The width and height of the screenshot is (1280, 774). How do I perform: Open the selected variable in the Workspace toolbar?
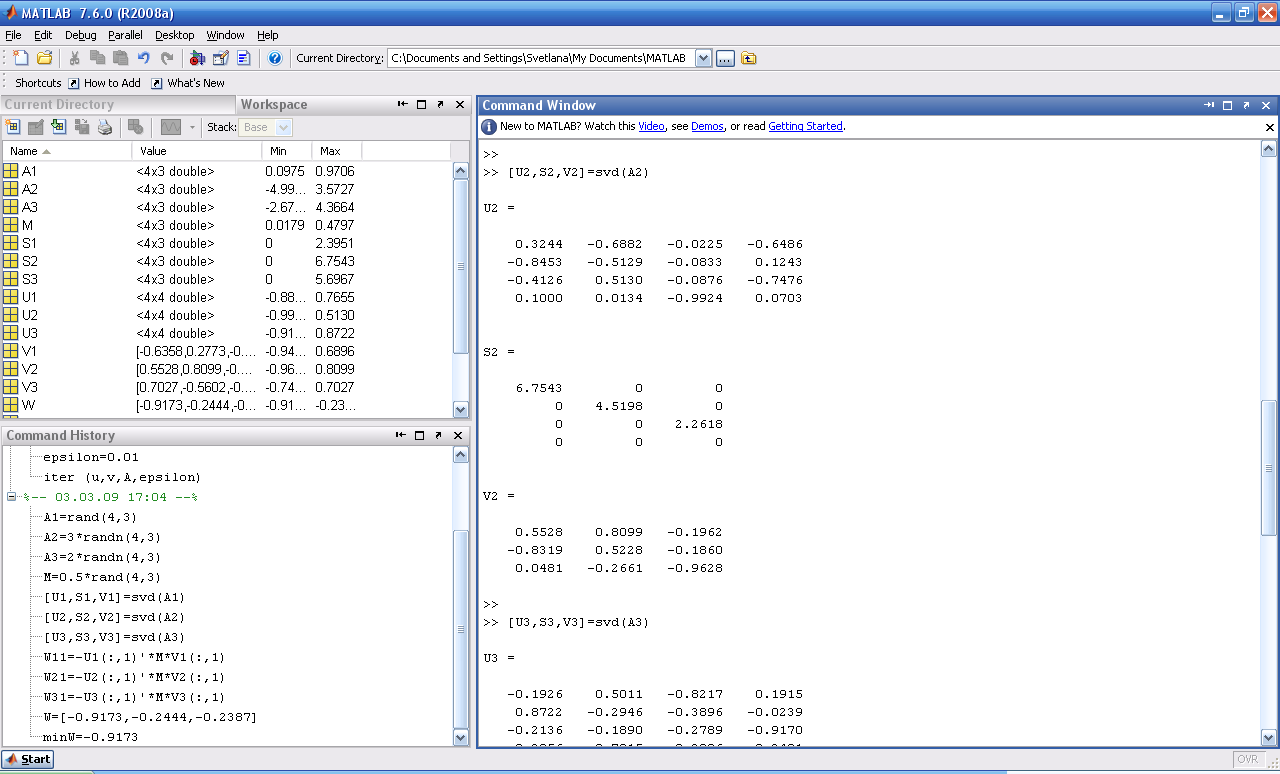[x=35, y=127]
